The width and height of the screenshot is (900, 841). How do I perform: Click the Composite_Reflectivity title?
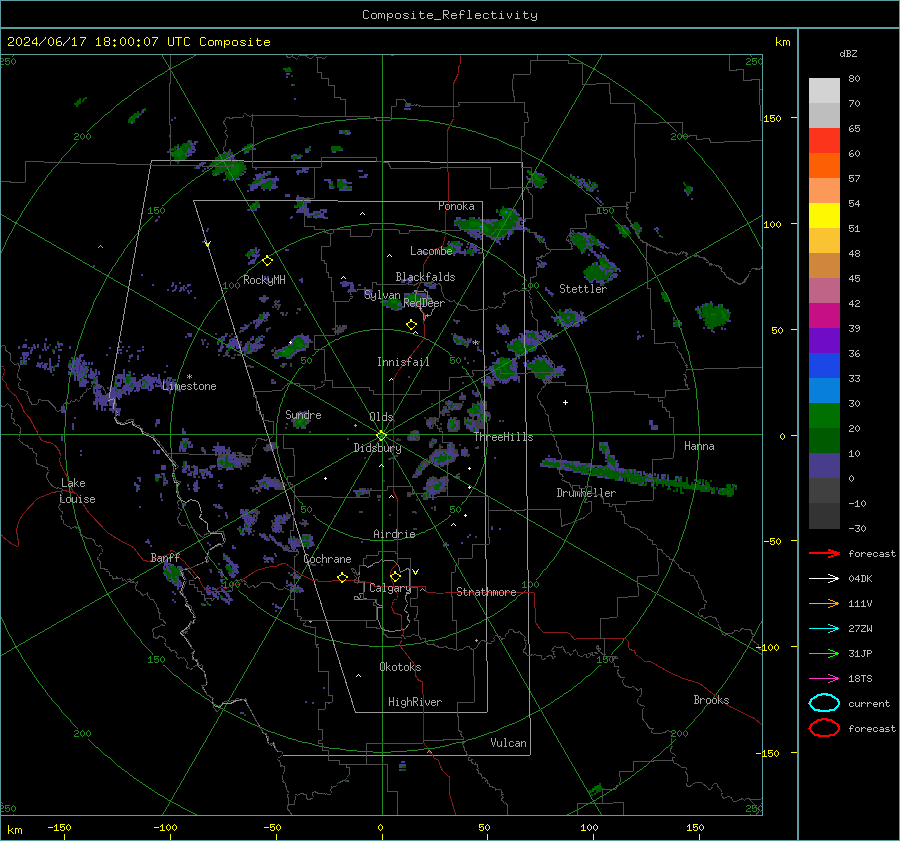click(450, 15)
